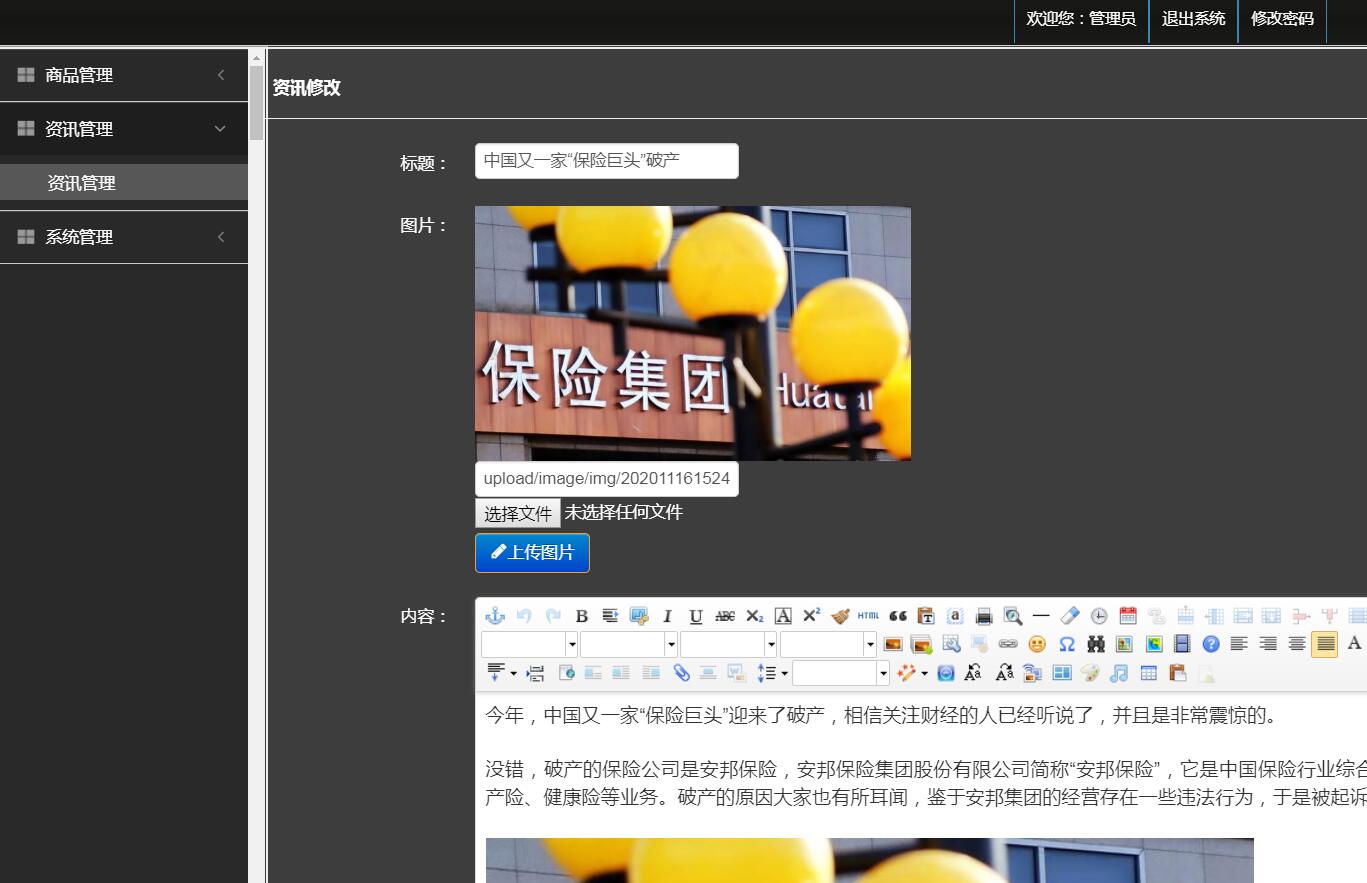Click the blue 上传图片 upload button
1367x883 pixels.
point(532,553)
